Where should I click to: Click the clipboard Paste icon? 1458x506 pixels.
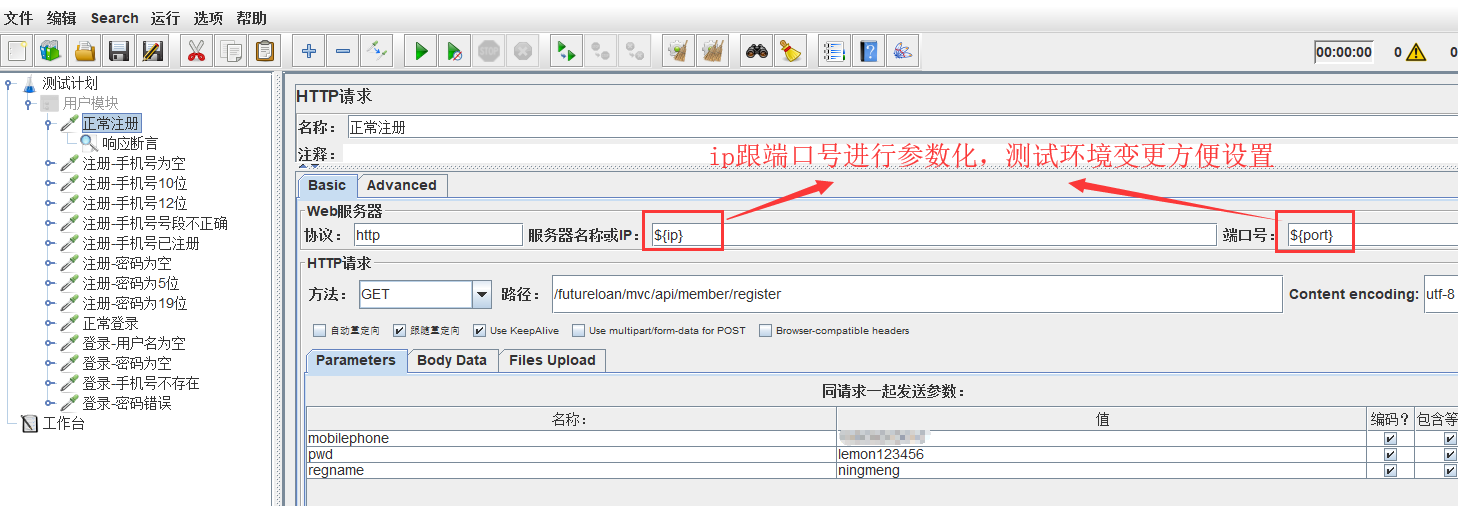point(264,51)
